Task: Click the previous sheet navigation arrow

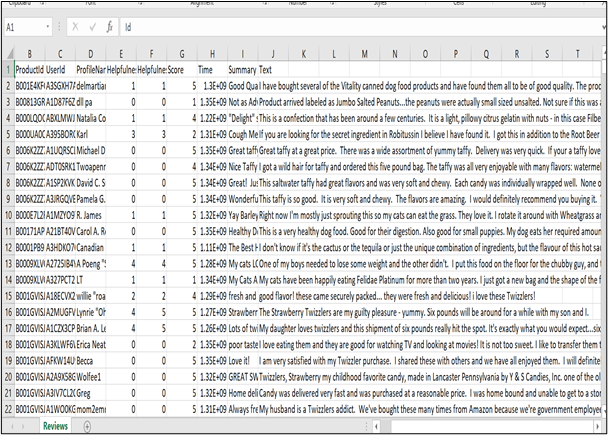Action: 12,426
